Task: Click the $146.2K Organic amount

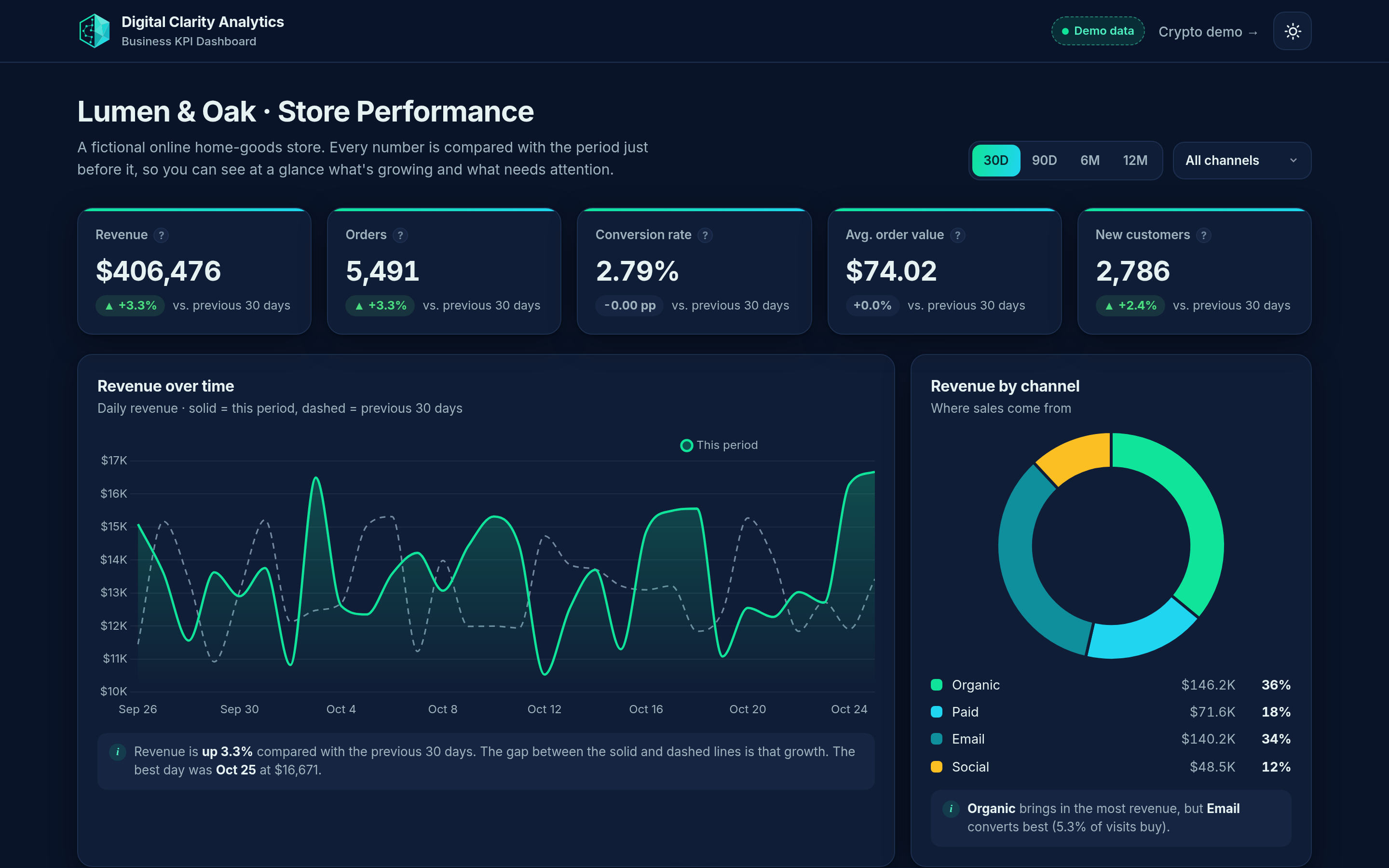Action: 1208,685
